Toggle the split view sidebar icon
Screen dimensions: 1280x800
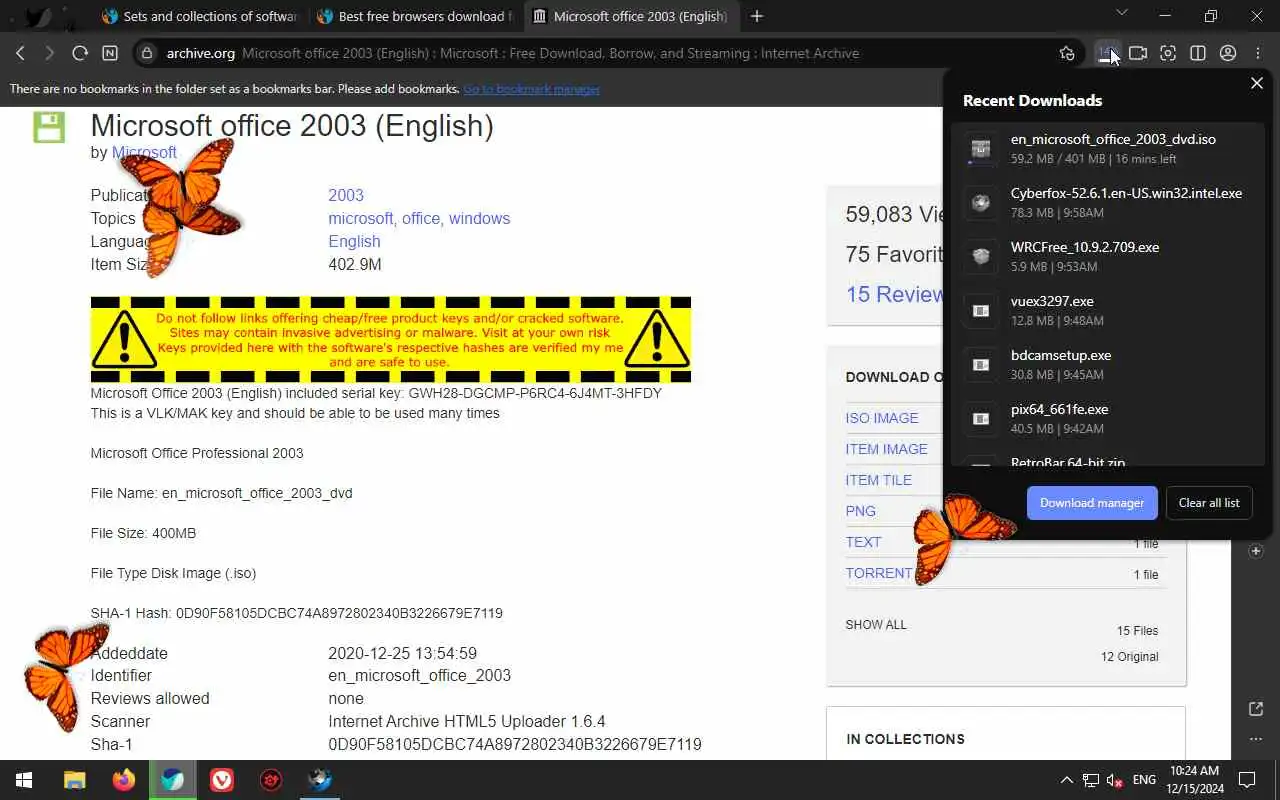tap(1198, 53)
